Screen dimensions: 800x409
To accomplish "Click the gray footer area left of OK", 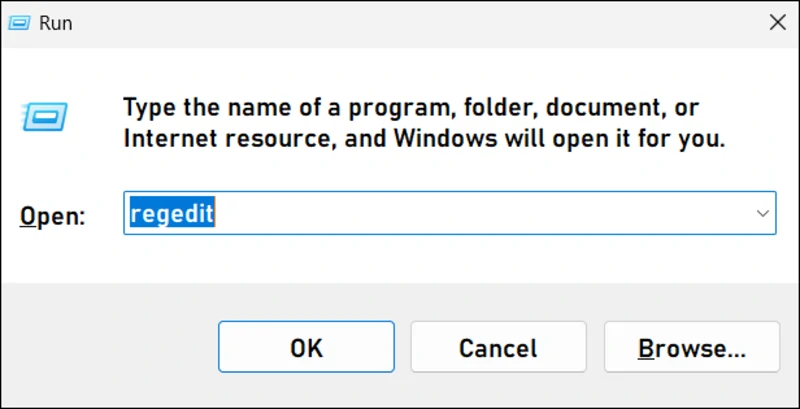I will [110, 347].
